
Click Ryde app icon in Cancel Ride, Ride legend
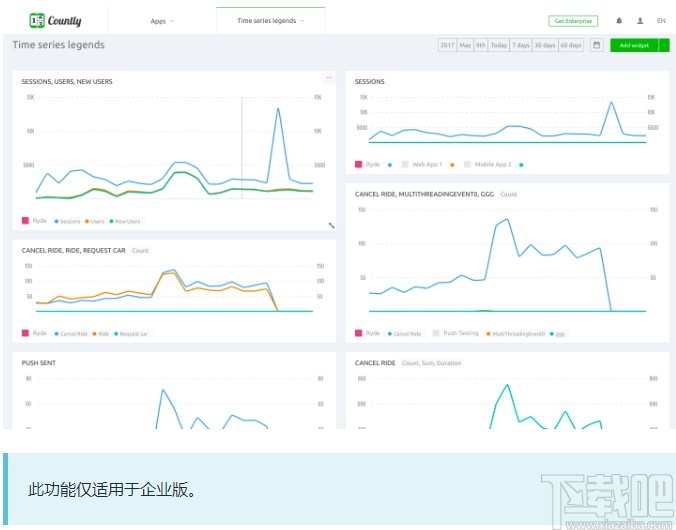pyautogui.click(x=25, y=333)
